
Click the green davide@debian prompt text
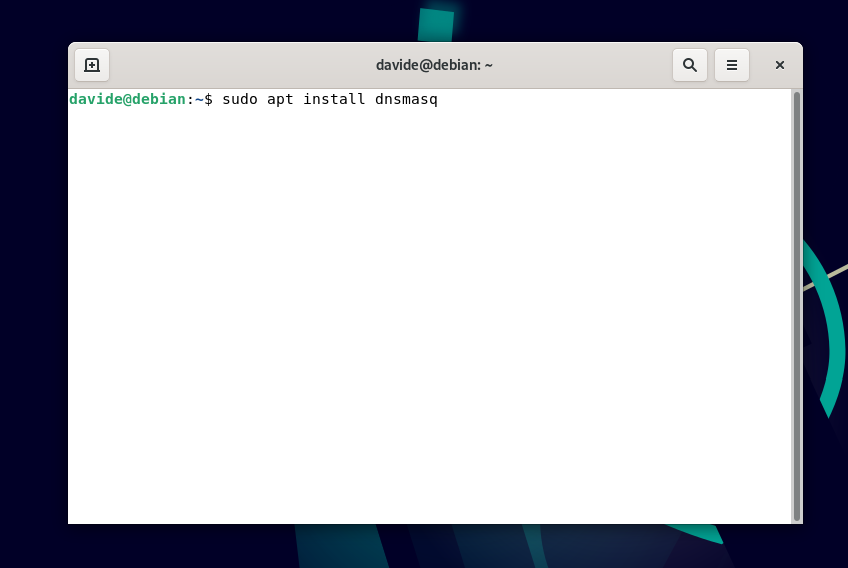tap(128, 99)
